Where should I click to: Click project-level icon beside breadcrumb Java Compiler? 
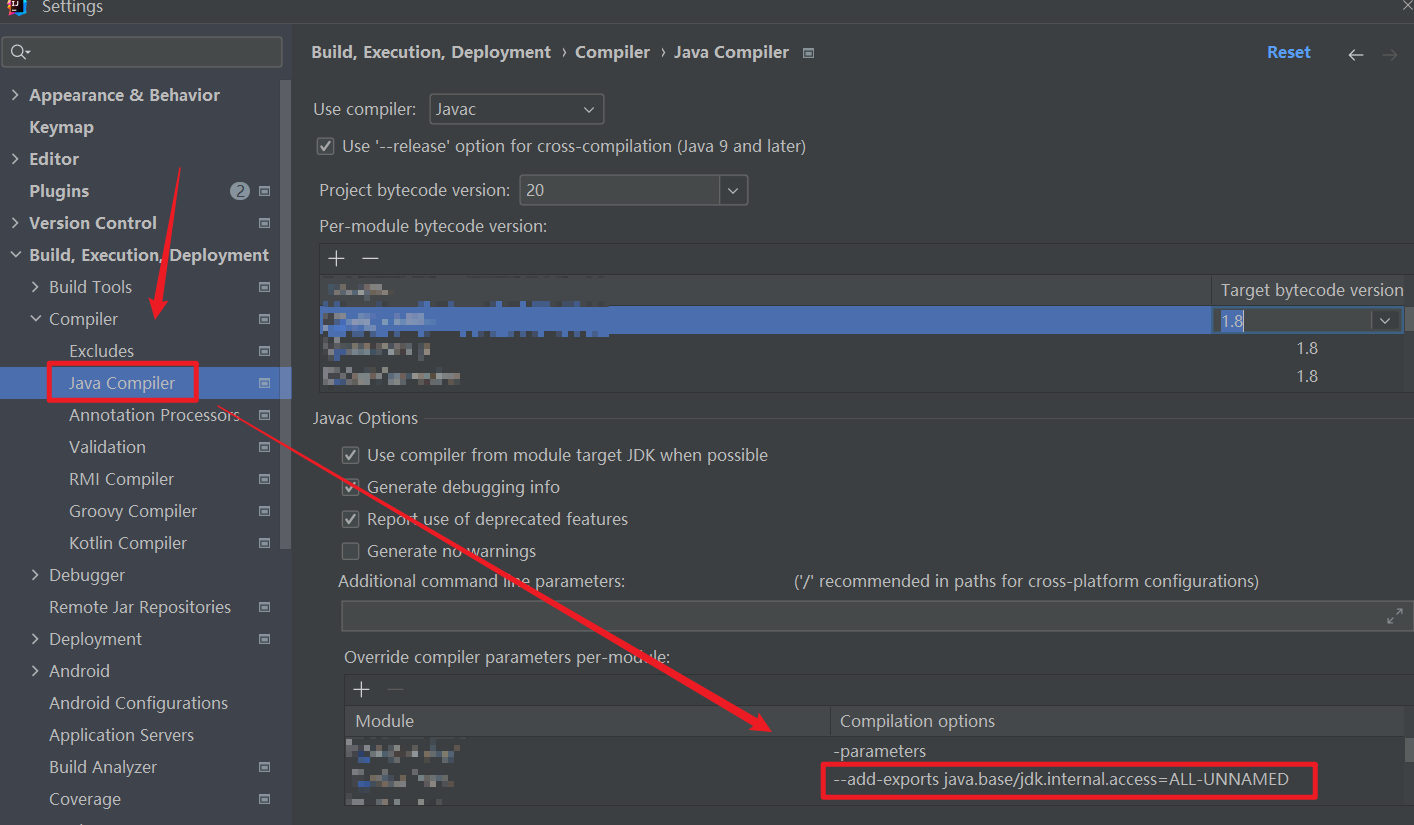pyautogui.click(x=808, y=53)
